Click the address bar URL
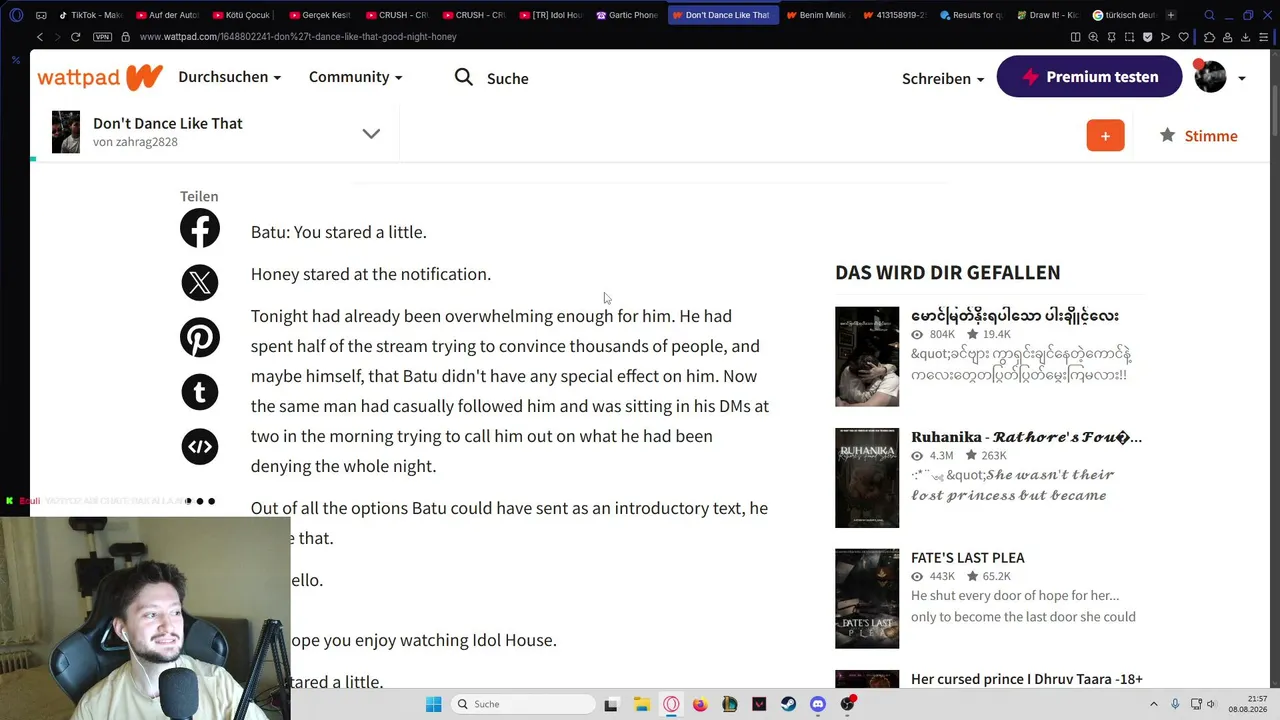Screen dimensions: 1280x720 coord(298,37)
